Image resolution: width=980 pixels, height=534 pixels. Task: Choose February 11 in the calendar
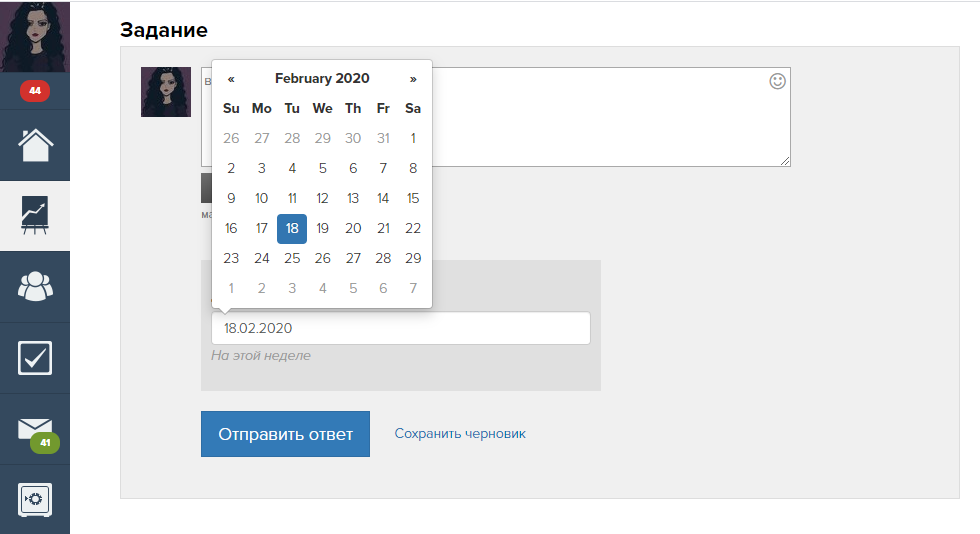(x=292, y=198)
